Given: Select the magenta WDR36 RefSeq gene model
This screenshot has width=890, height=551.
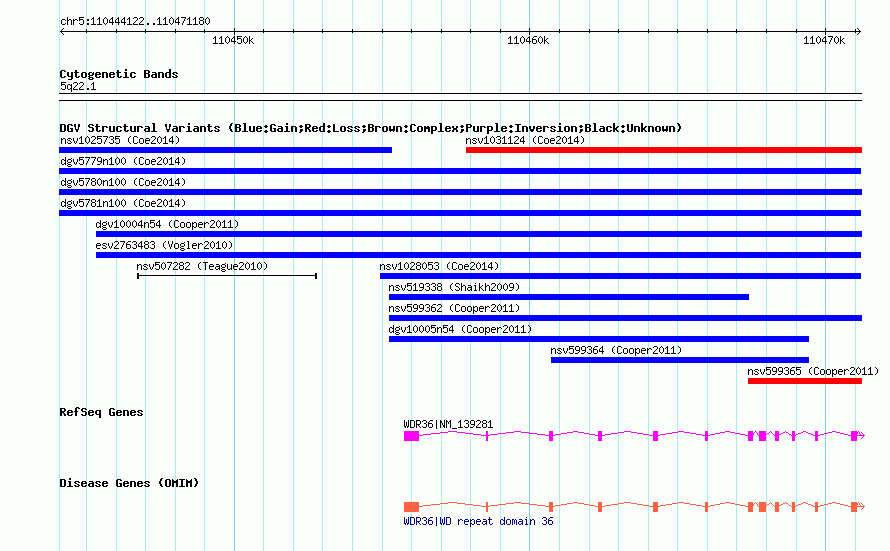Looking at the screenshot, I should point(634,436).
